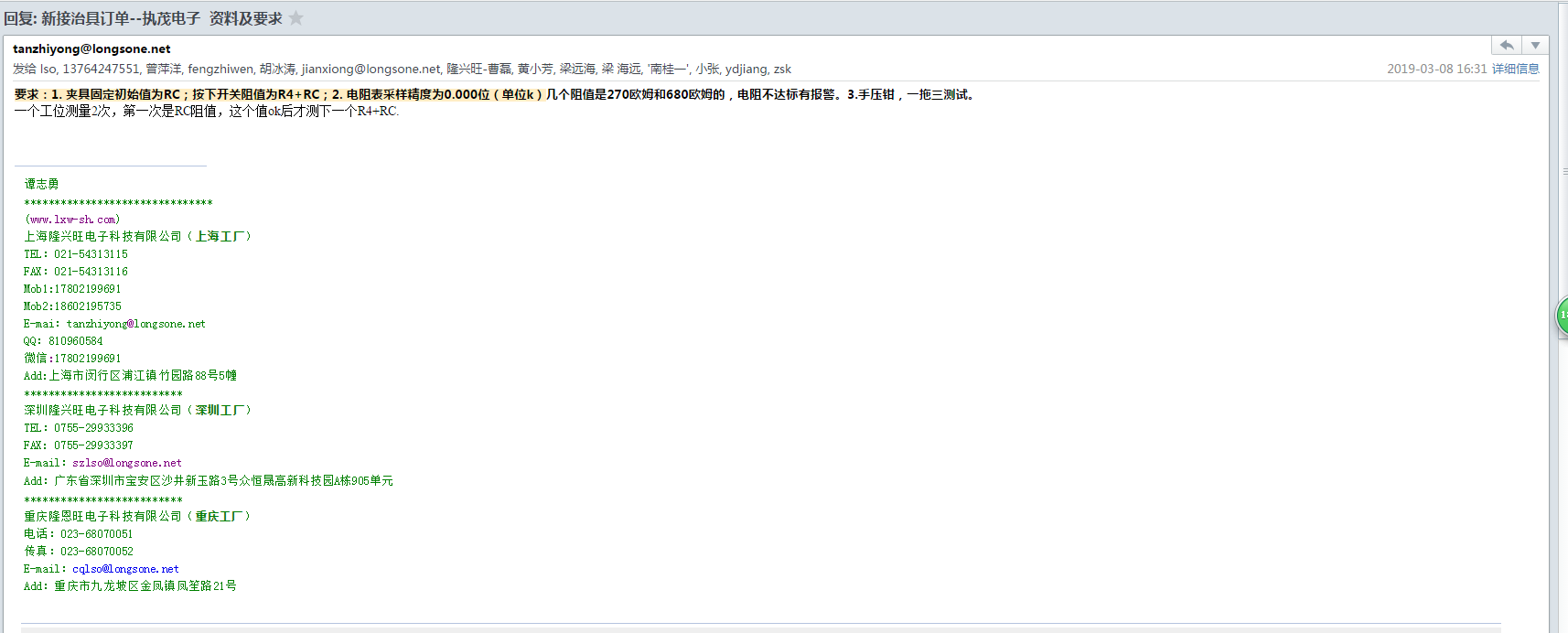Select recipient '南桂一'
1568x633 pixels.
pos(668,69)
